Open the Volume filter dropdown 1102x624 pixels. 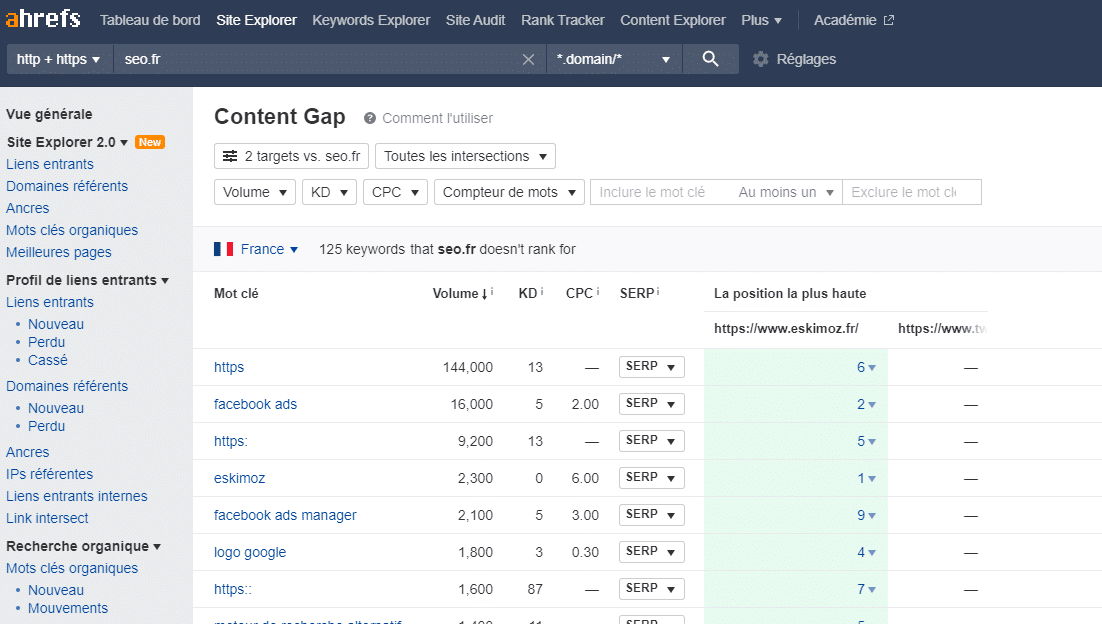pos(255,192)
